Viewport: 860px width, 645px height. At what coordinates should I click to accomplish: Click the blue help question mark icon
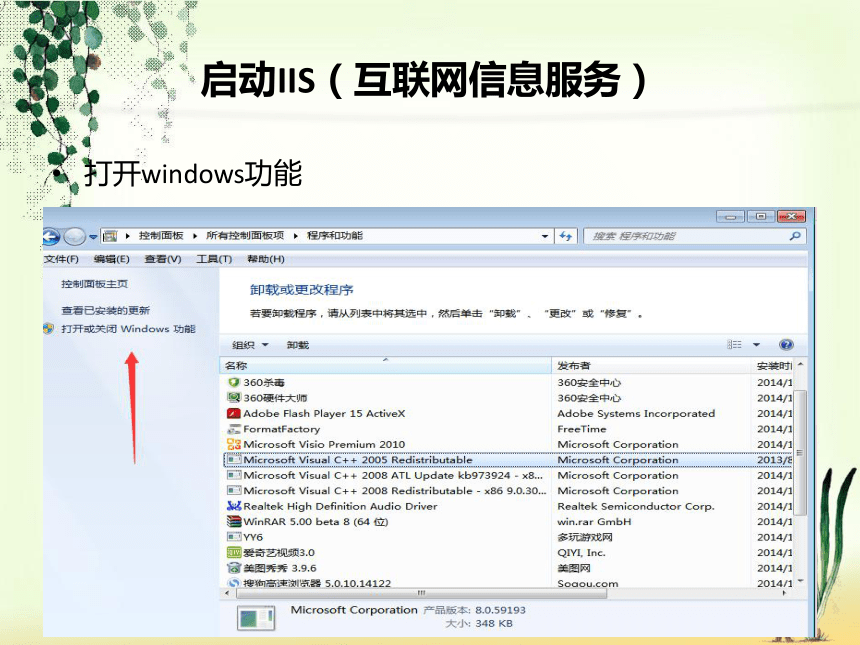coord(786,344)
